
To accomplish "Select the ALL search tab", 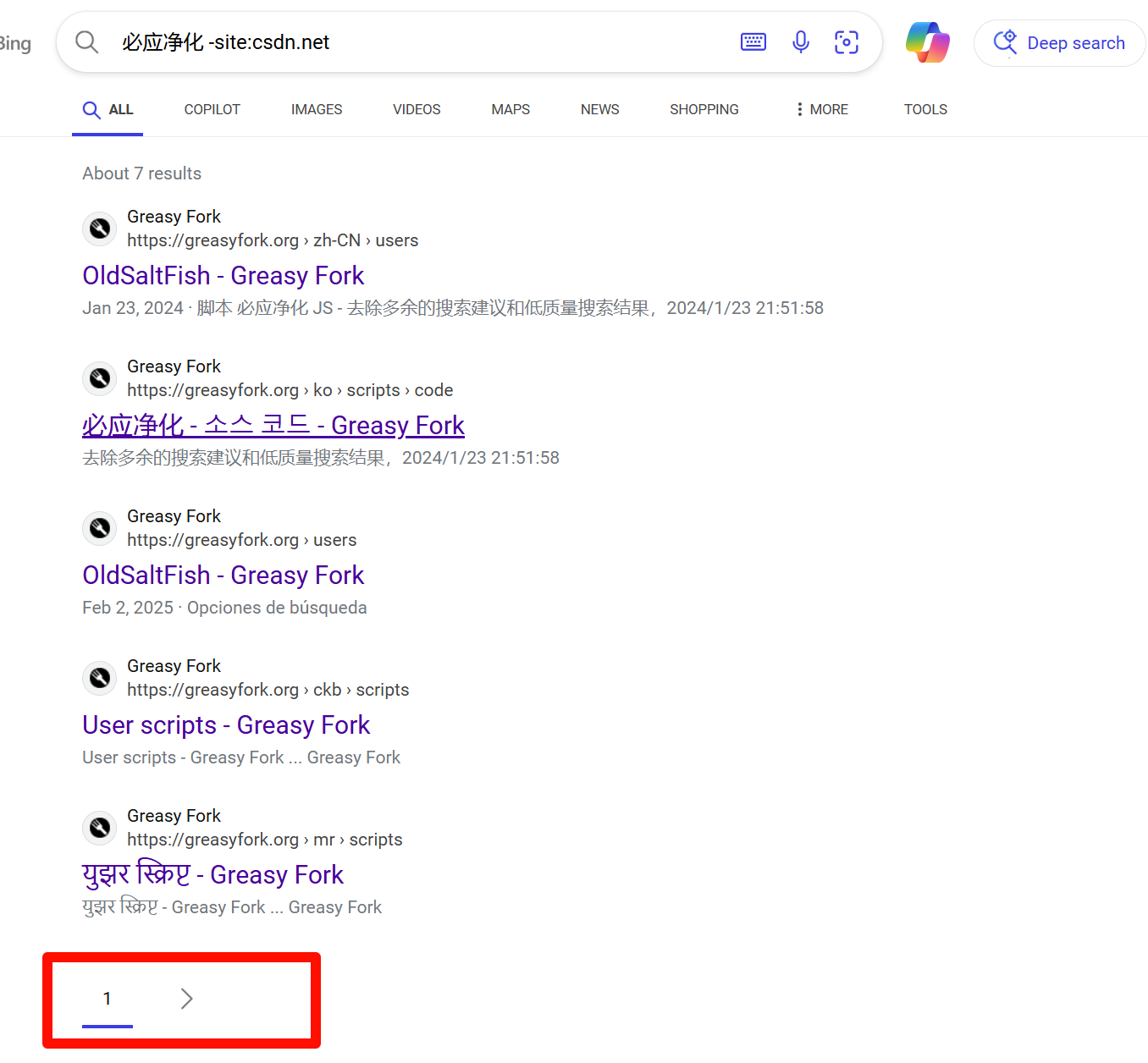I will 108,109.
